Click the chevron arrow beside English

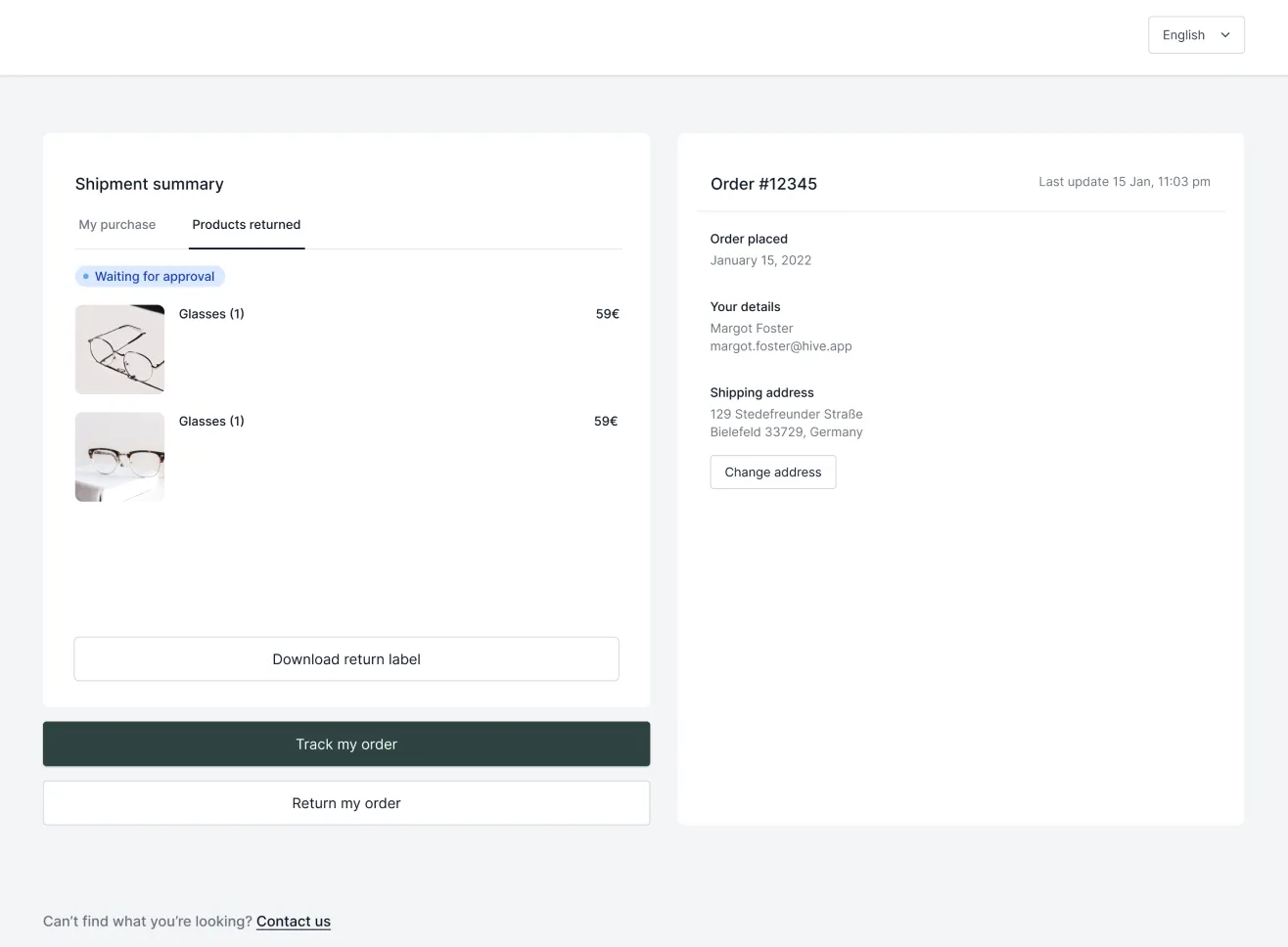tap(1224, 35)
